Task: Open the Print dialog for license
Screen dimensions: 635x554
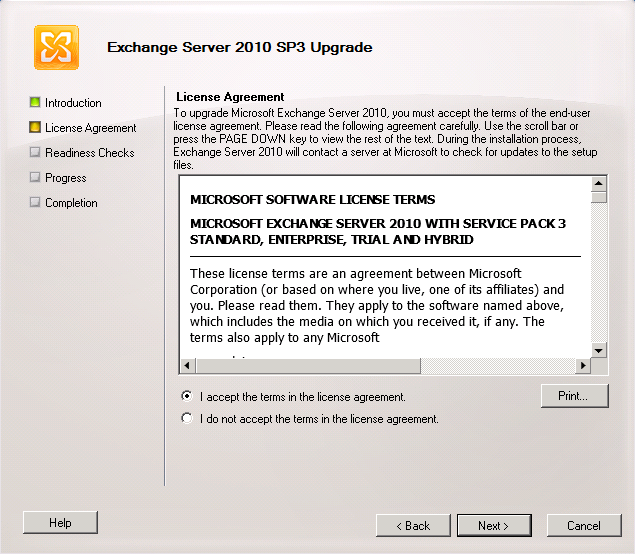Action: (x=575, y=396)
